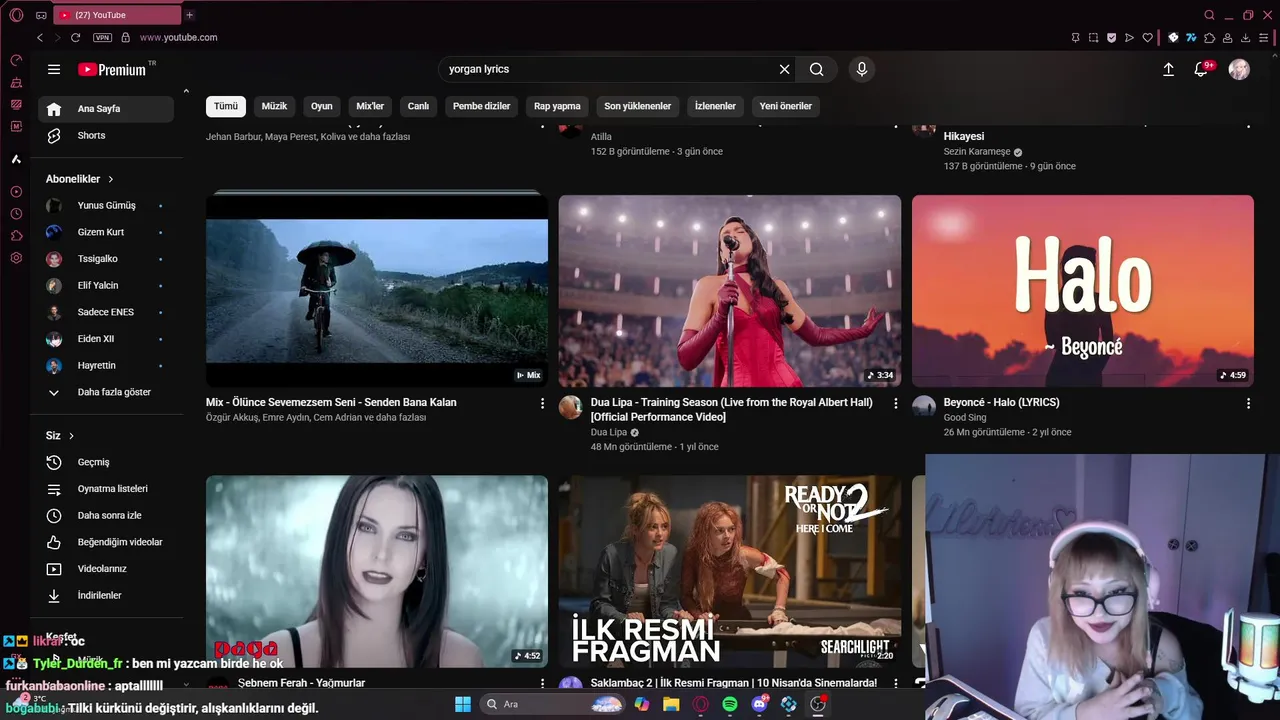Open Oynatma listeleri in sidebar

(x=106, y=489)
